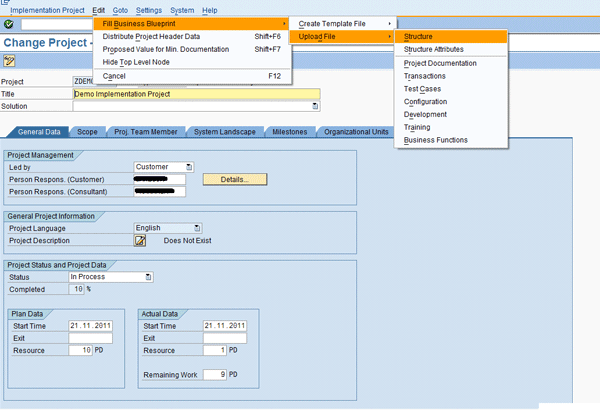
Task: Select Structure in Upload File submenu
Action: point(419,36)
